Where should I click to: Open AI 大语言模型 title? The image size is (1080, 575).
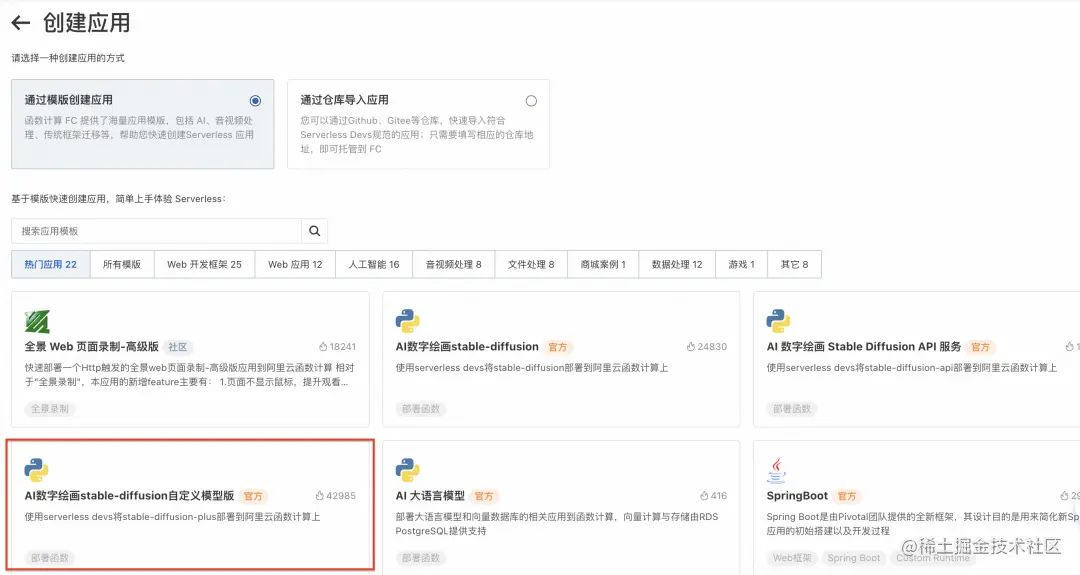430,496
